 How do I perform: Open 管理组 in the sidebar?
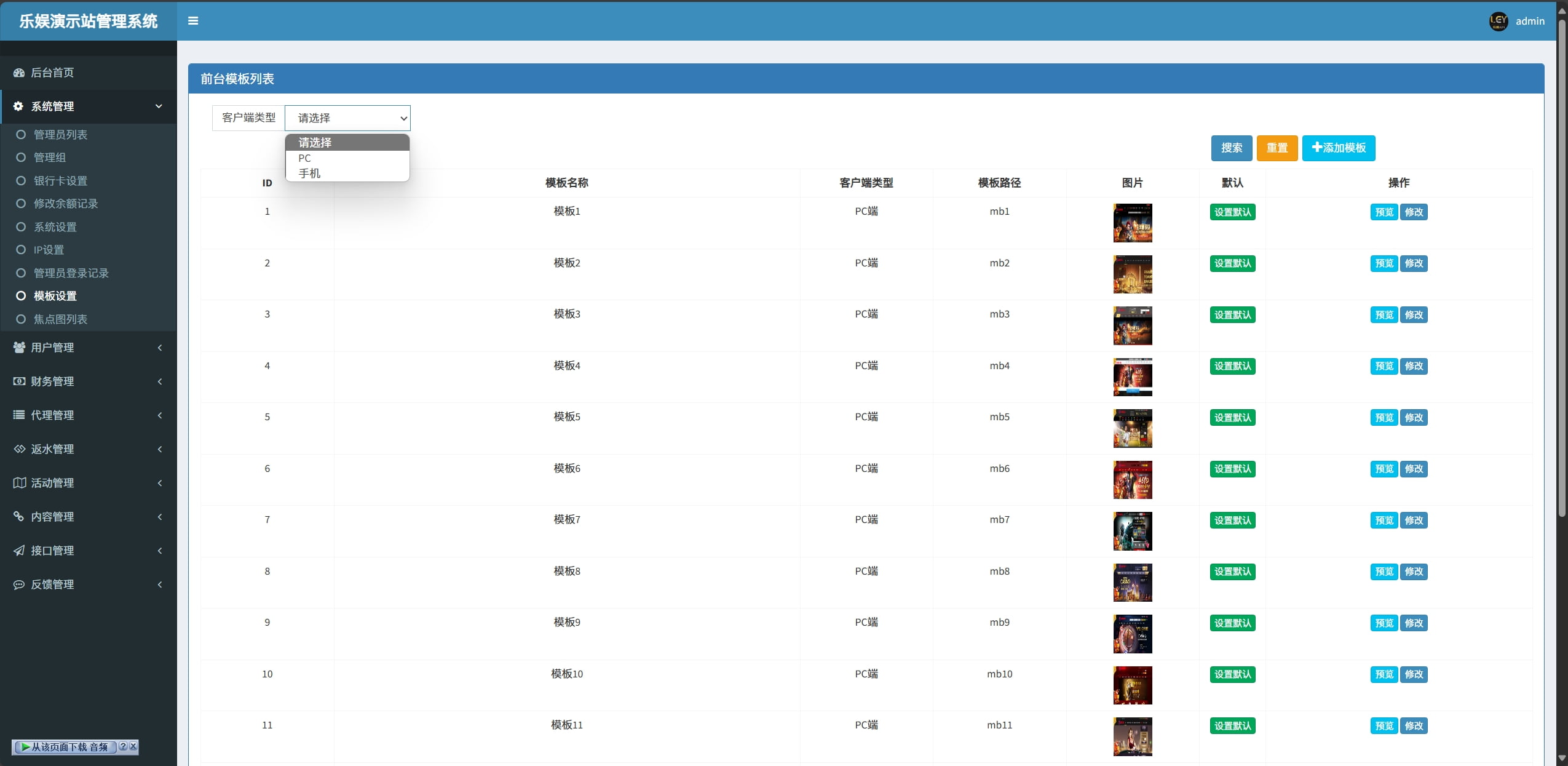point(50,158)
